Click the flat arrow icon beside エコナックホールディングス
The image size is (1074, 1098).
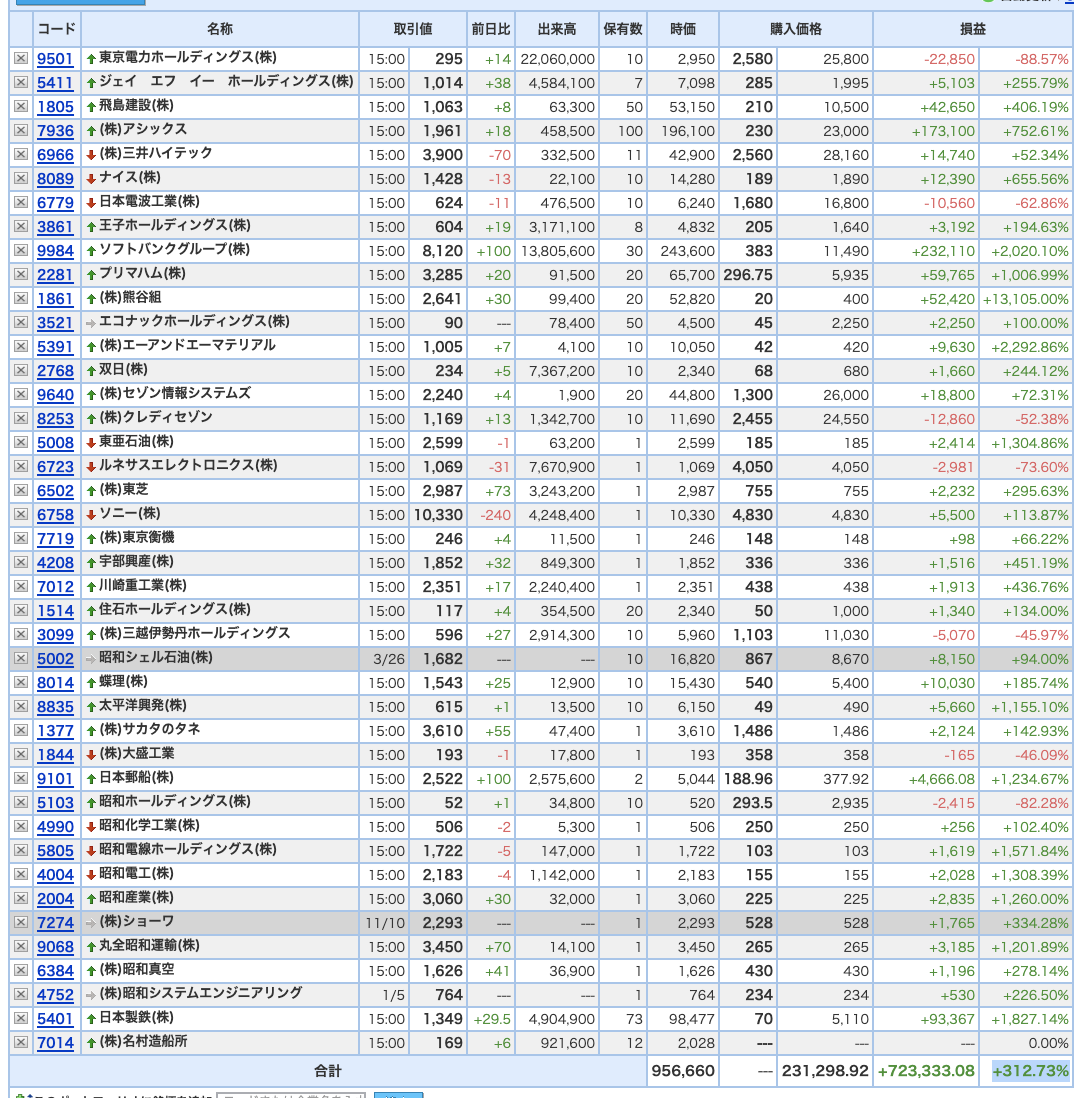click(91, 323)
